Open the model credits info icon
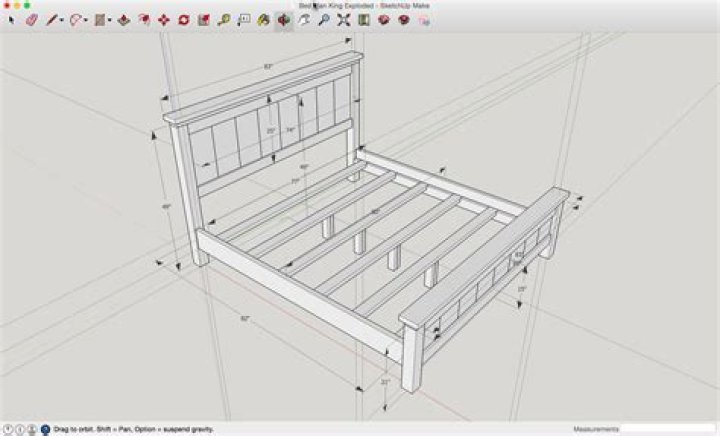Screen dimensions: 720x436 (x=20, y=430)
